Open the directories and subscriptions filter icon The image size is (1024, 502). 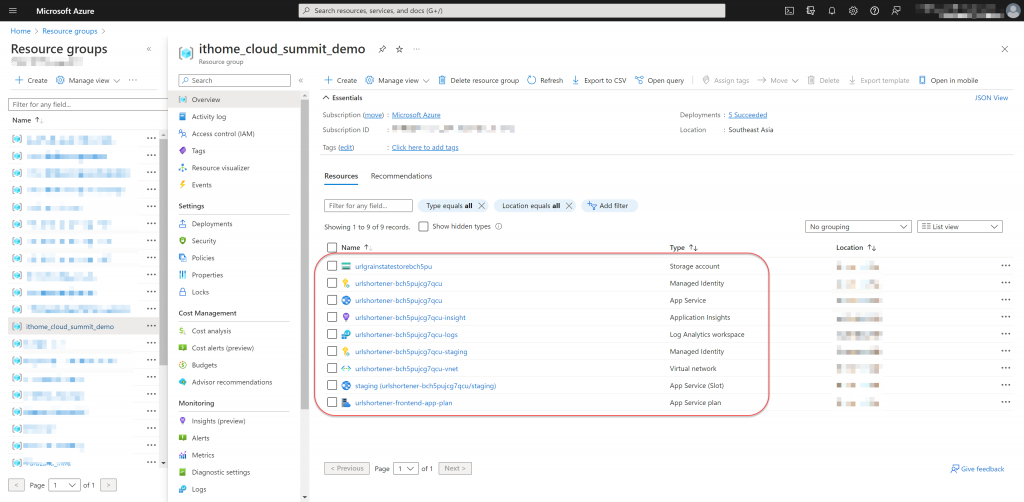click(x=810, y=10)
